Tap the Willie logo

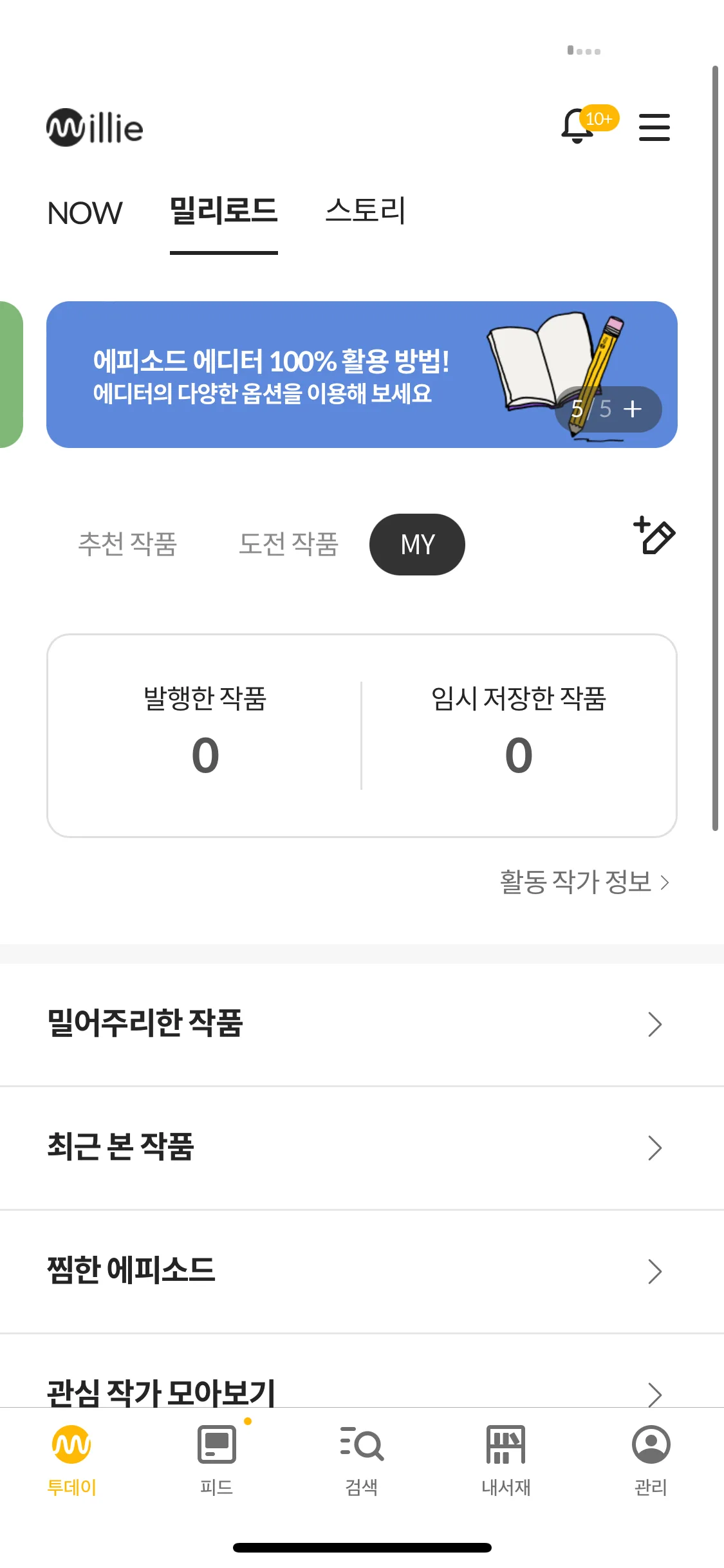click(95, 127)
